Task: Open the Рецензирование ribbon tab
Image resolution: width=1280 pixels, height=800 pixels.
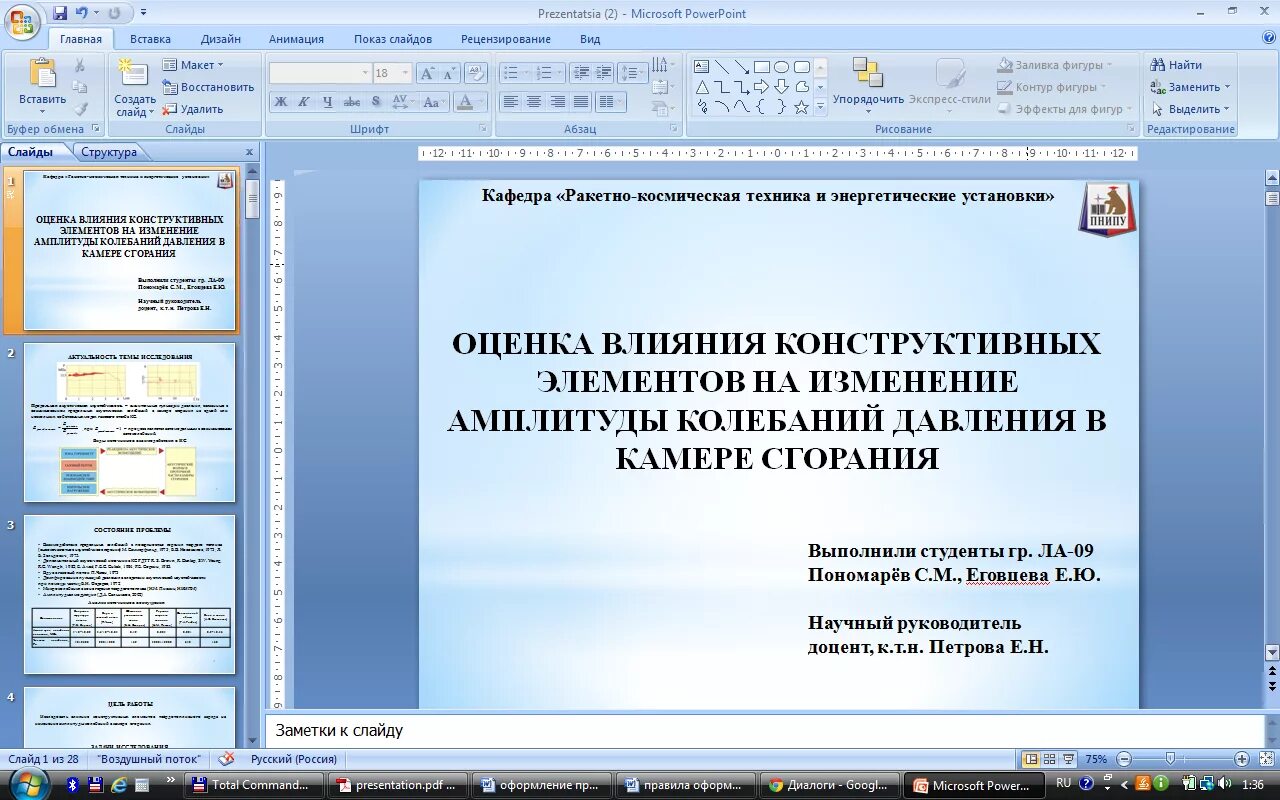Action: 506,39
